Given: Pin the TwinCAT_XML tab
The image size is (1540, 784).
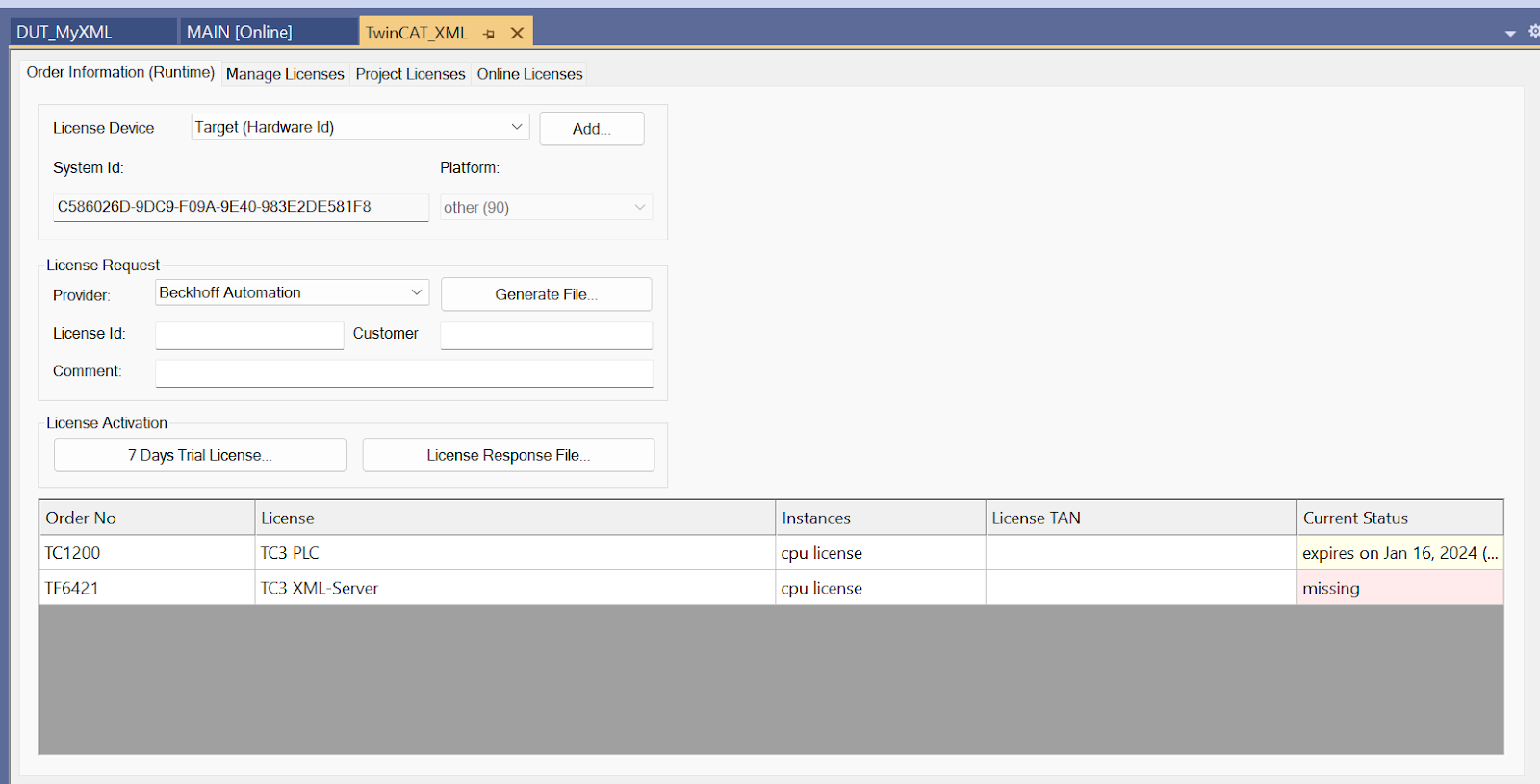Looking at the screenshot, I should click(x=489, y=34).
